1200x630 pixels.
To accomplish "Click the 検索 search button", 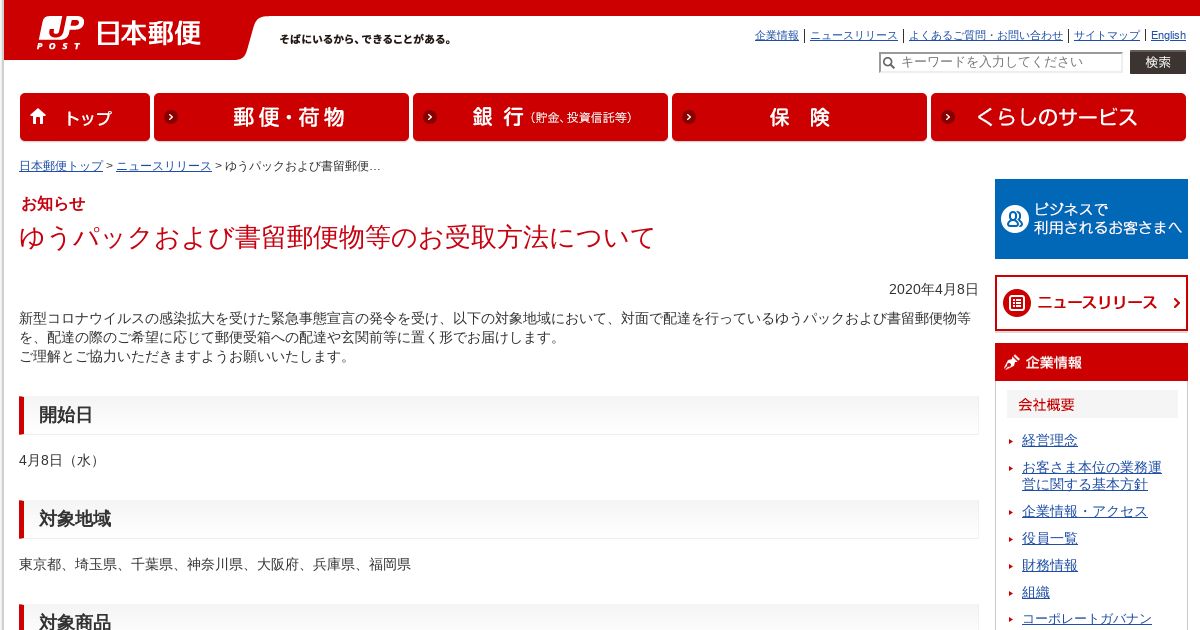I will tap(1158, 62).
